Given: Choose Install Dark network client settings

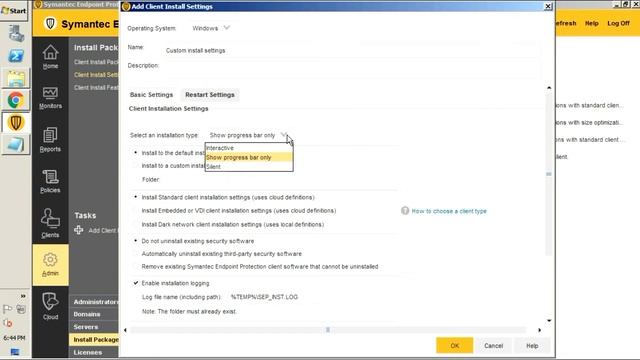Looking at the screenshot, I should coord(136,224).
